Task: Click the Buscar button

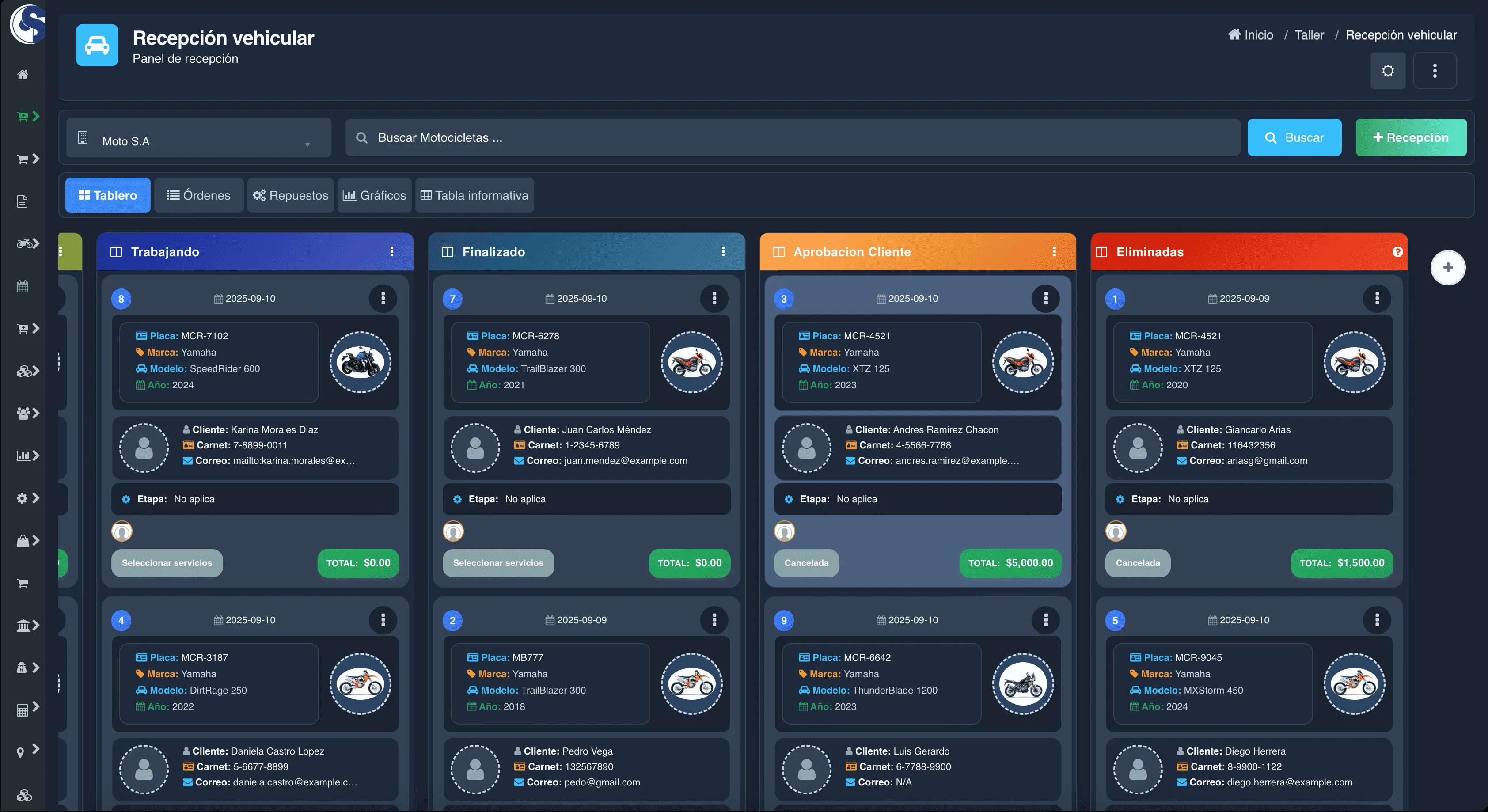Action: click(x=1294, y=137)
